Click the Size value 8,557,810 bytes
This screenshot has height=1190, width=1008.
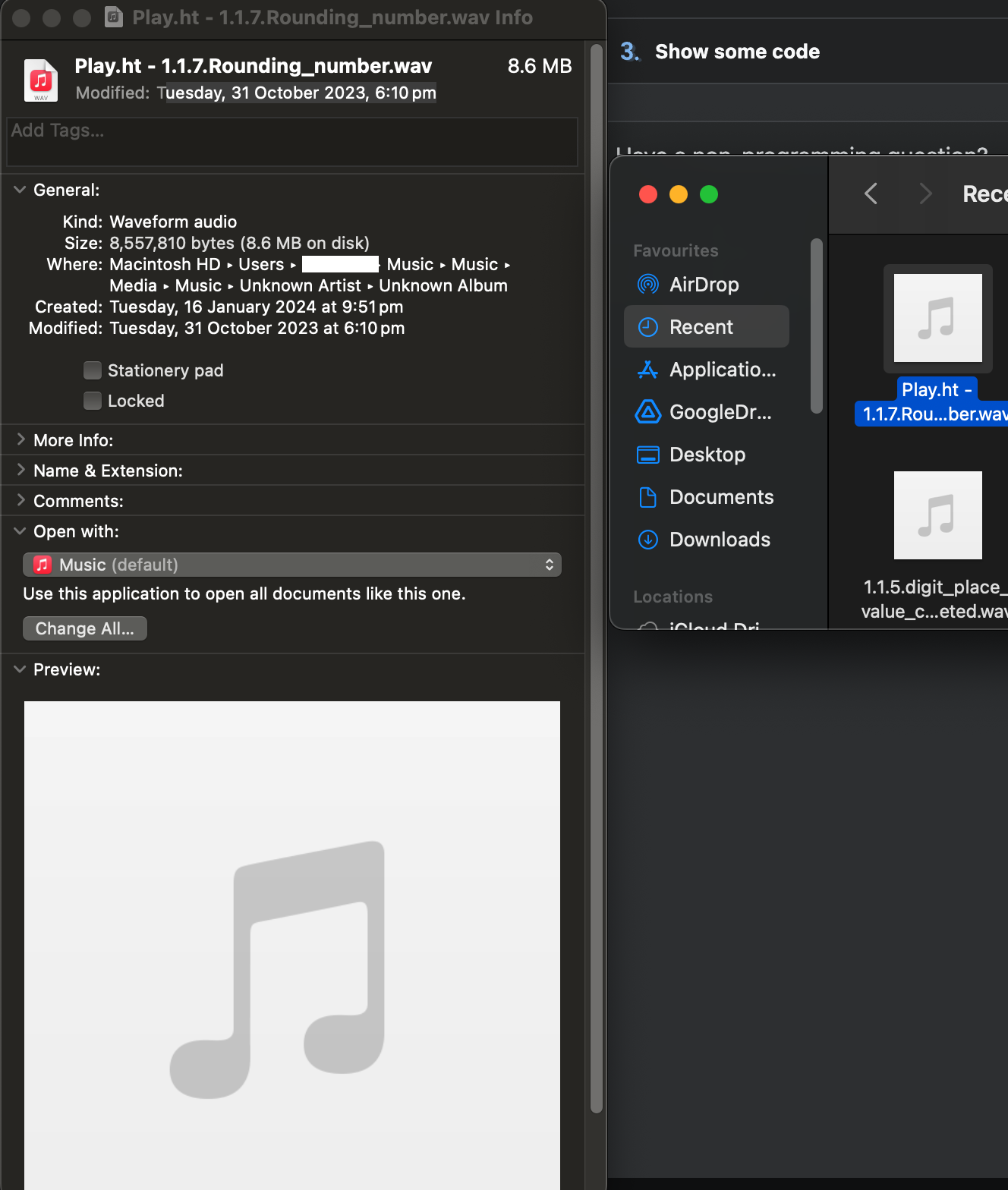coord(239,243)
